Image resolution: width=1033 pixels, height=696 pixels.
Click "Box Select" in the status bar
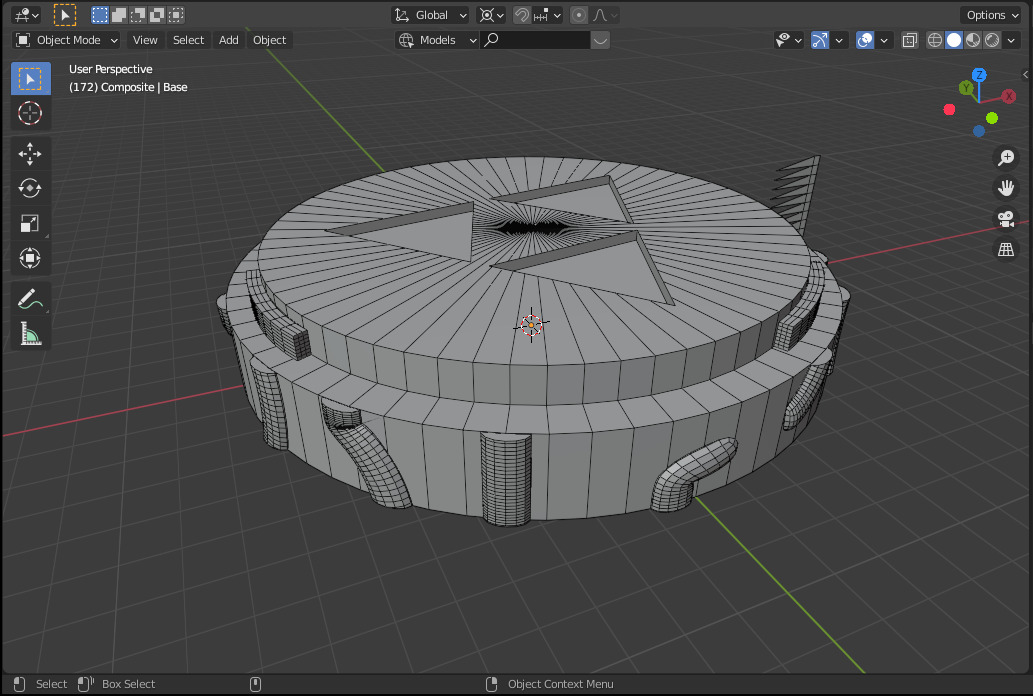(x=128, y=684)
